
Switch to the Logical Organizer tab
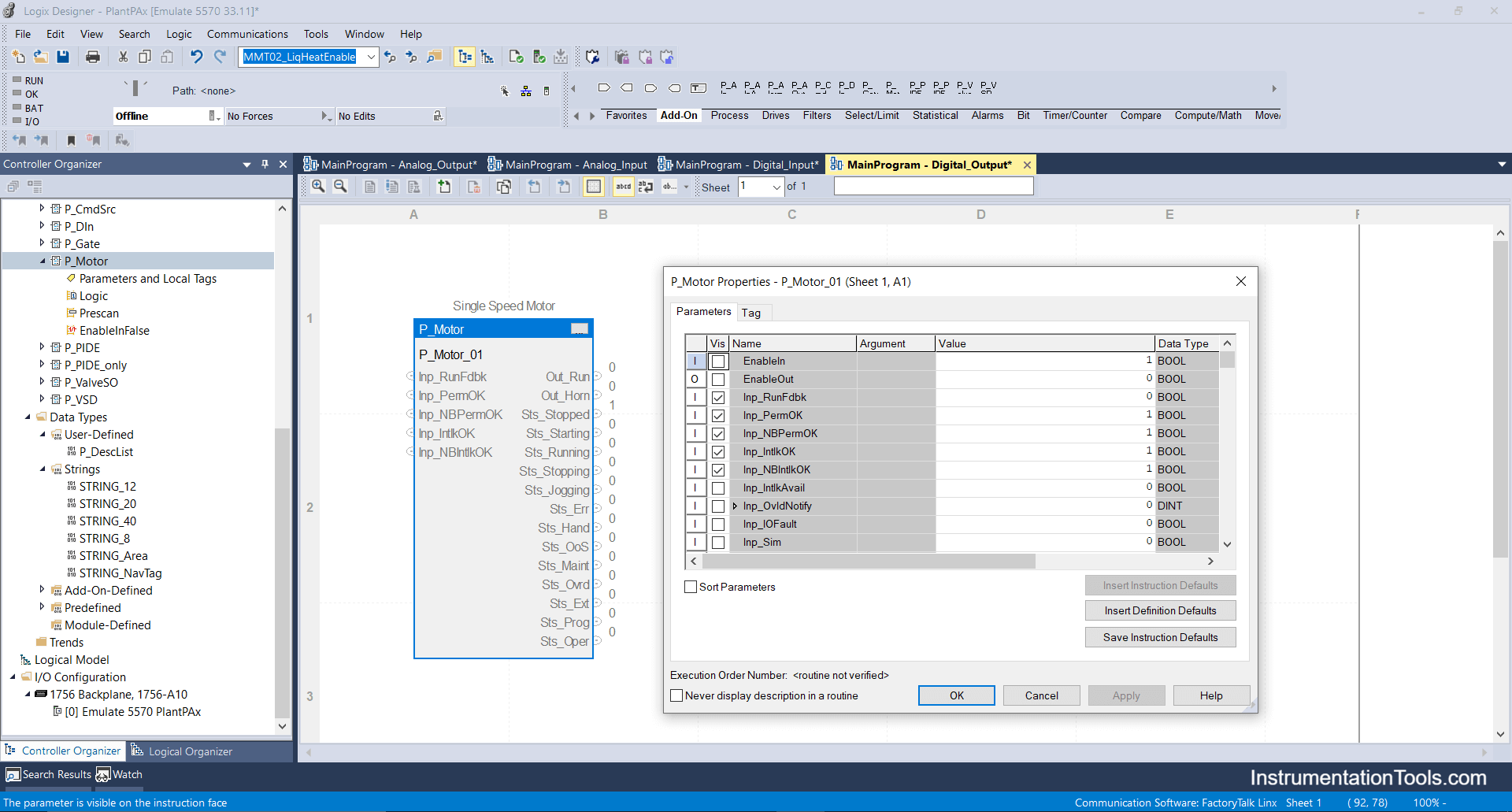click(182, 751)
